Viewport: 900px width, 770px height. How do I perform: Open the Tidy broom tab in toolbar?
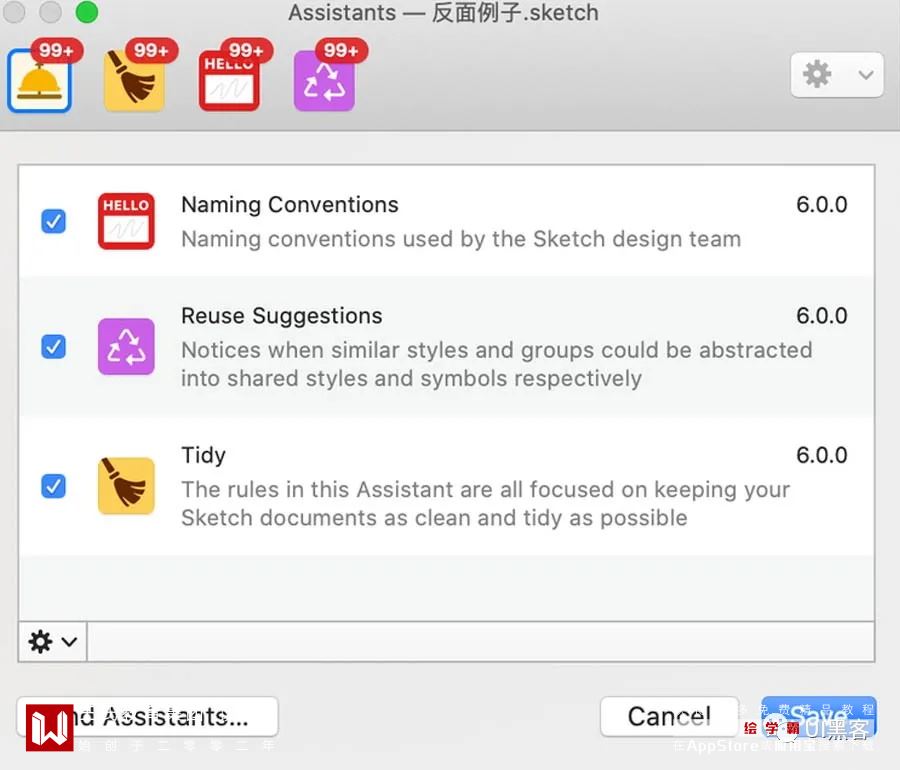click(x=134, y=80)
